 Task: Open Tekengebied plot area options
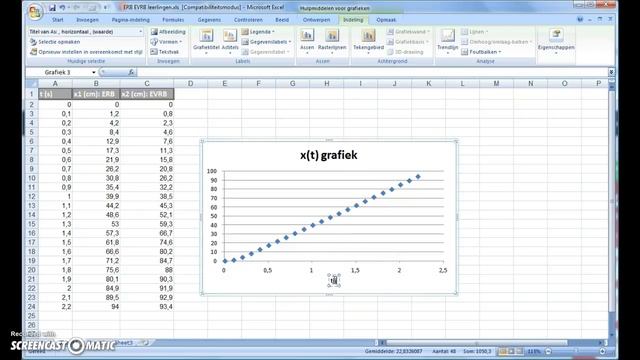pyautogui.click(x=368, y=42)
